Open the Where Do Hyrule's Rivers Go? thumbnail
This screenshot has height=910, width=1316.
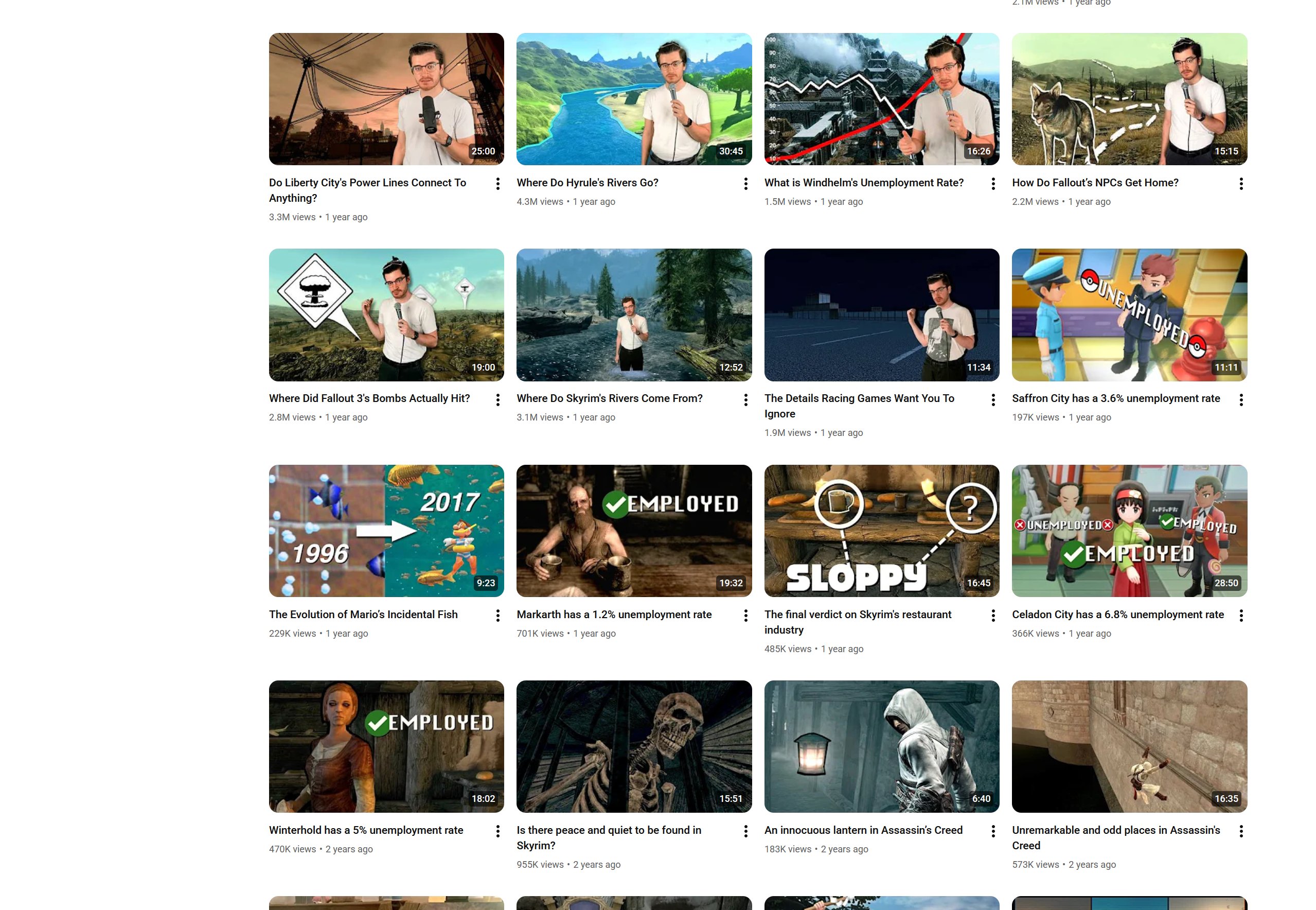pos(634,99)
